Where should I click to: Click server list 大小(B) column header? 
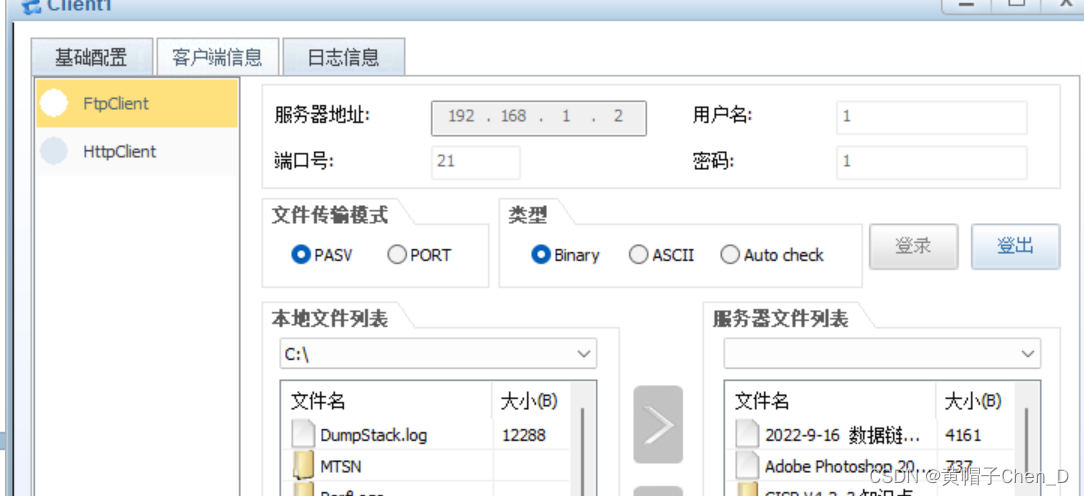pos(974,401)
